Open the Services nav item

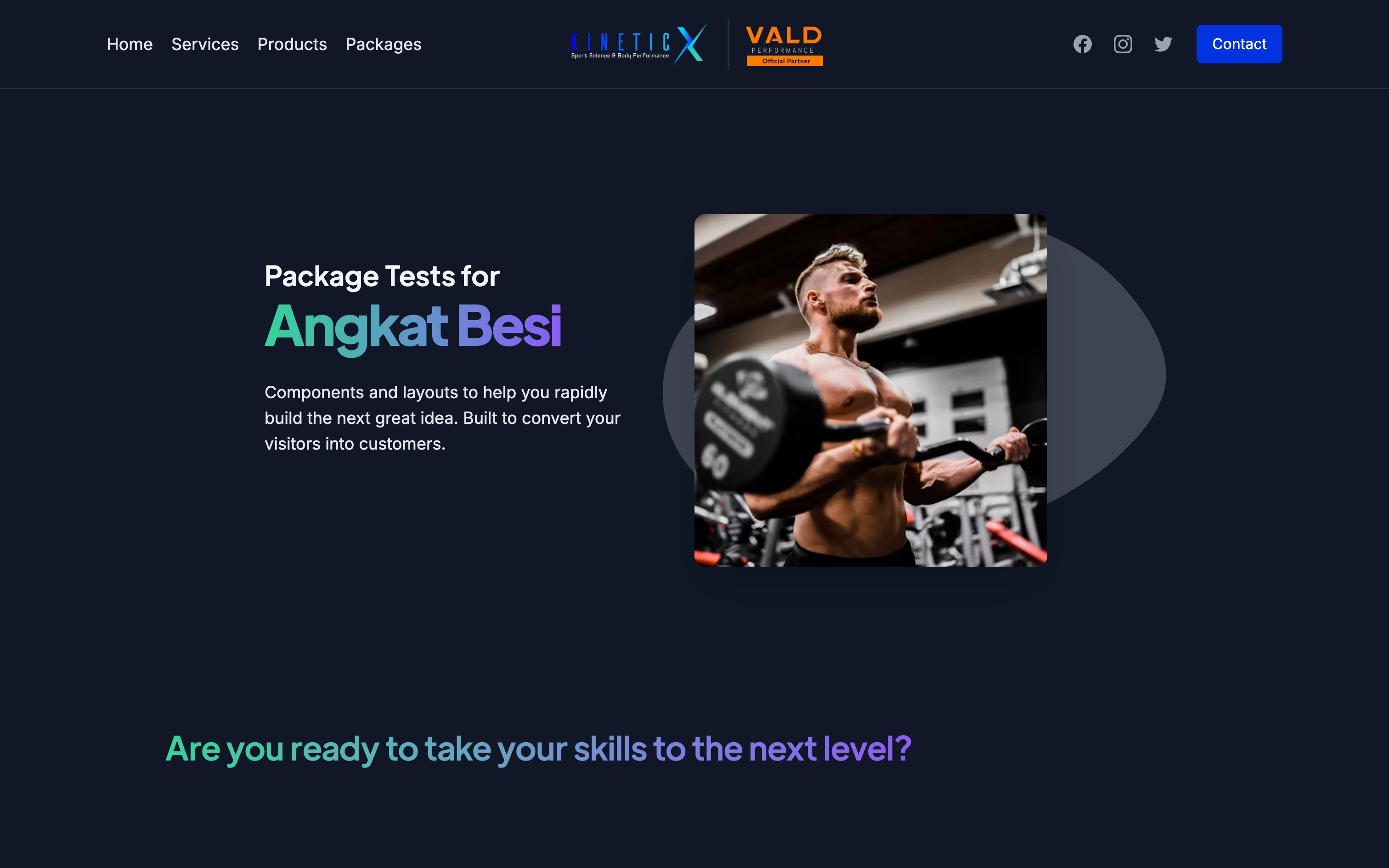[x=205, y=44]
